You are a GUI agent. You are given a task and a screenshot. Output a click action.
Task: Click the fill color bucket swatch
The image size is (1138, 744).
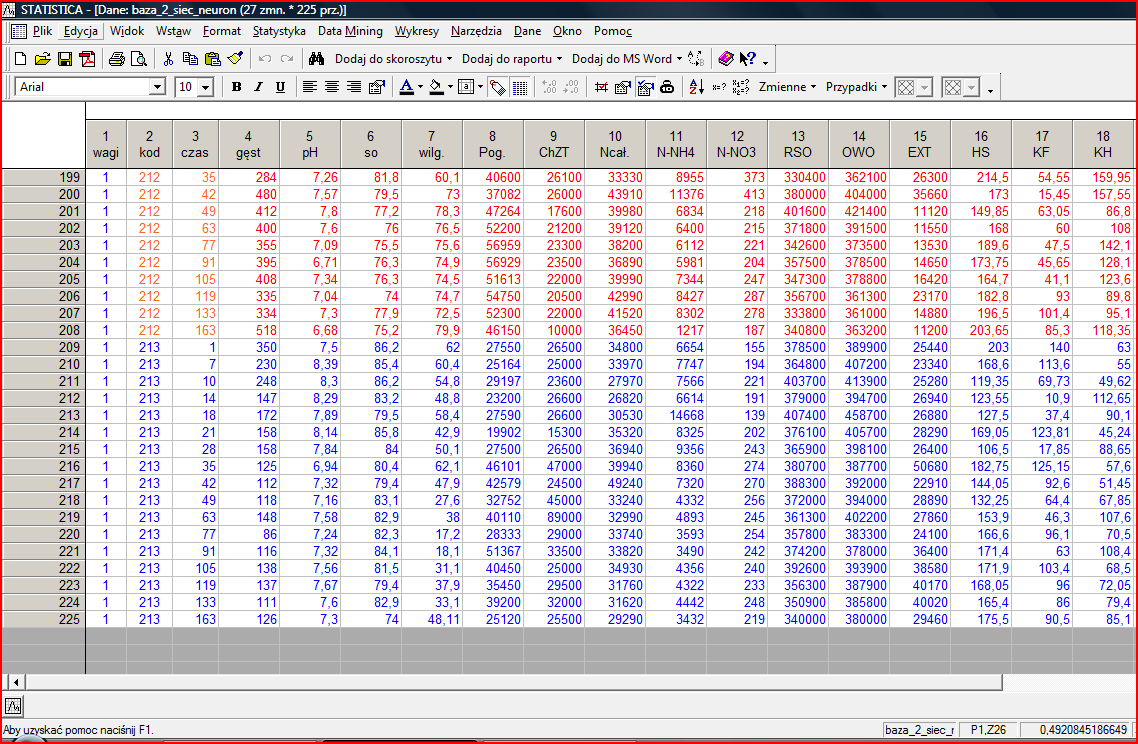click(x=436, y=87)
